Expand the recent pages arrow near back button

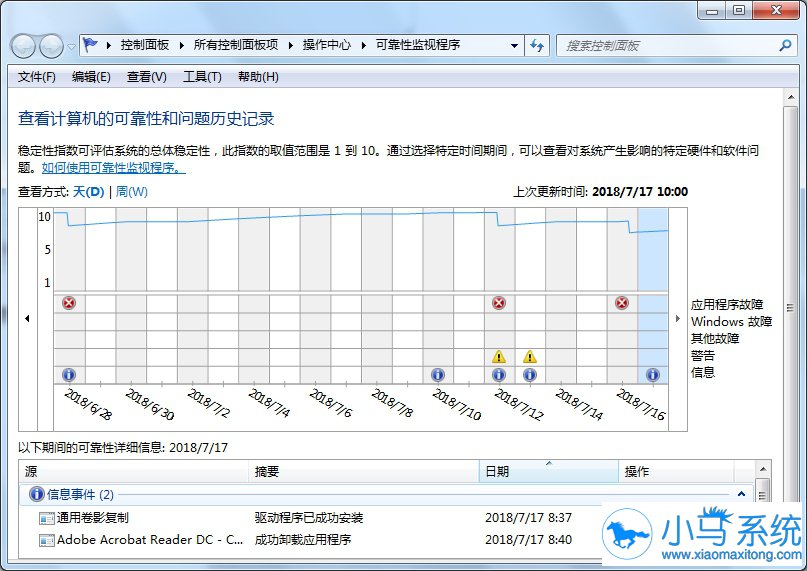(72, 46)
